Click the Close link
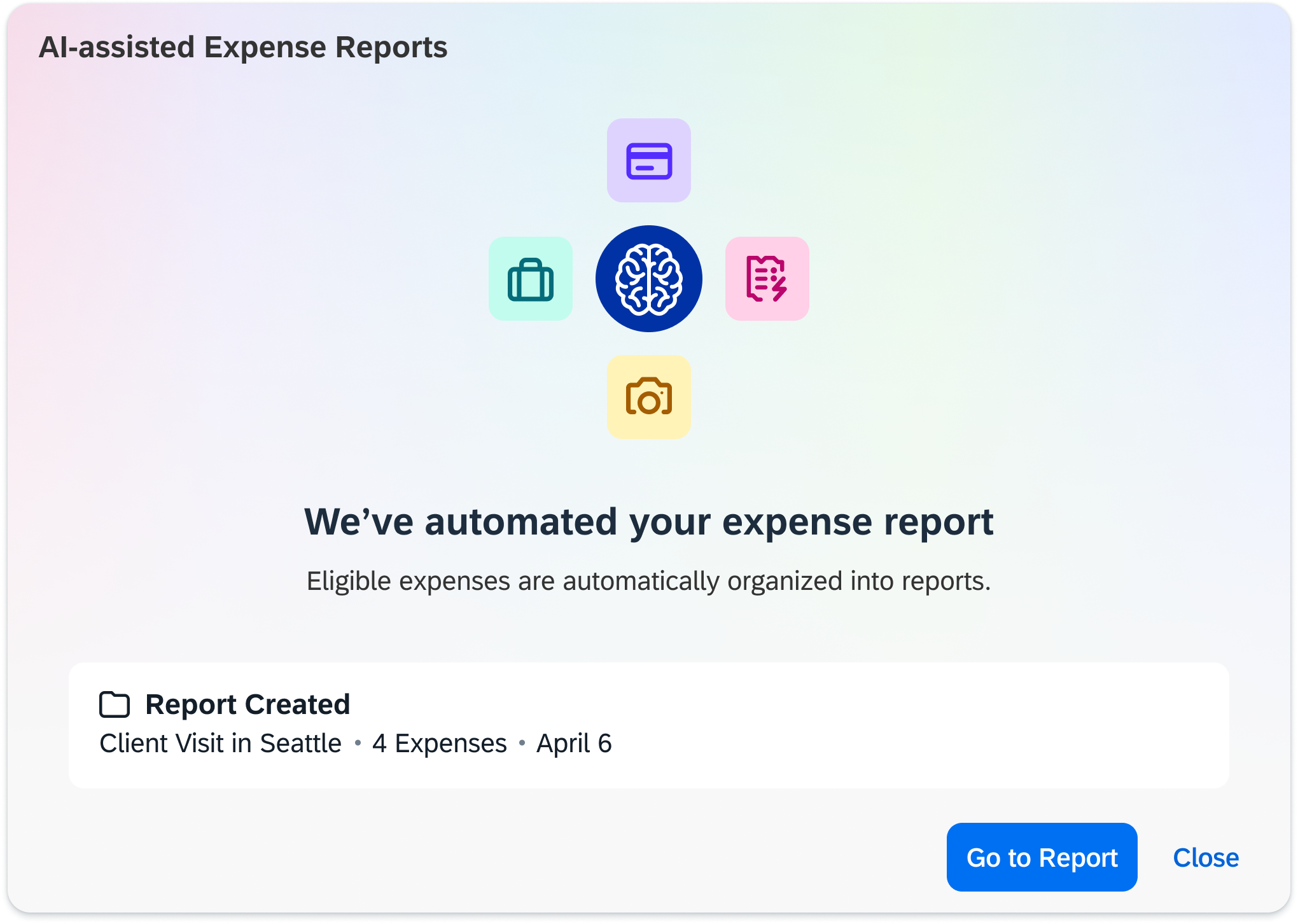The image size is (1298, 924). 1206,857
